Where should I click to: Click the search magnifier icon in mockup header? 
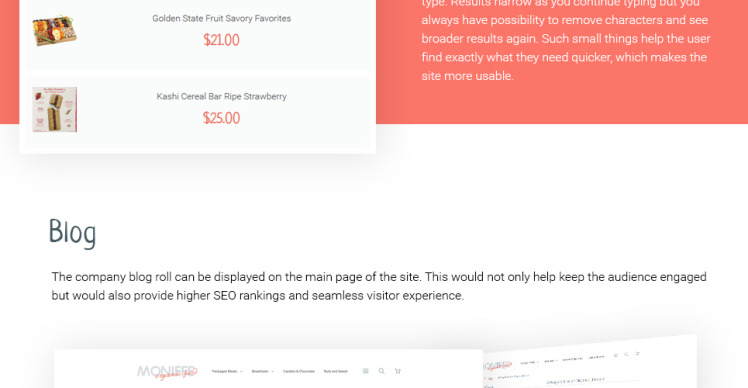point(382,371)
